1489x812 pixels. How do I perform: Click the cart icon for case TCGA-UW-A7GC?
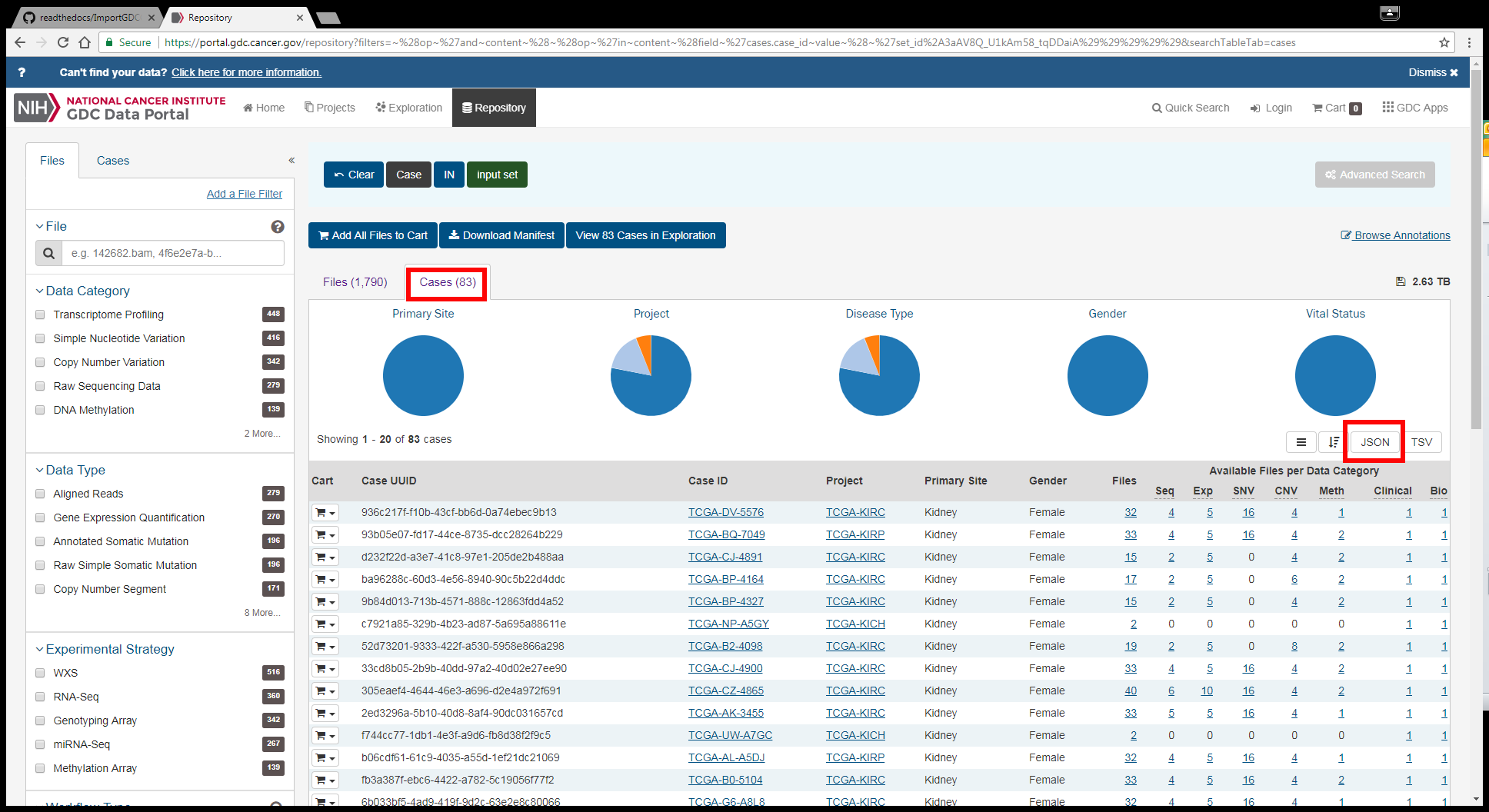coord(326,736)
